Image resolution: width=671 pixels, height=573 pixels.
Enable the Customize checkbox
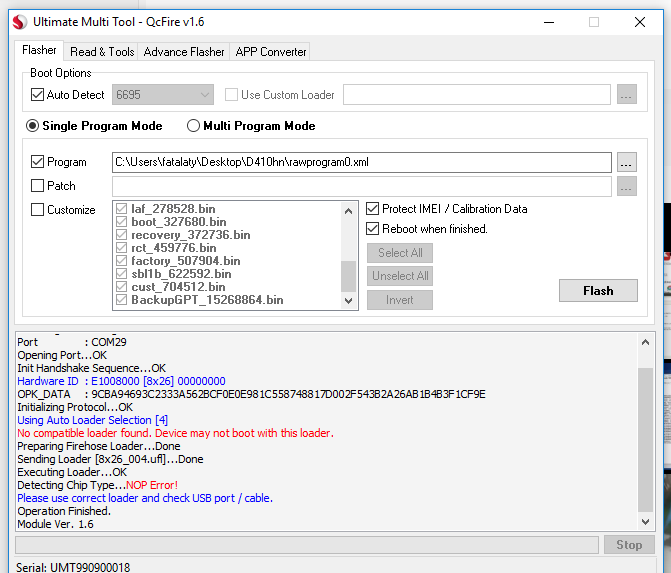point(37,210)
